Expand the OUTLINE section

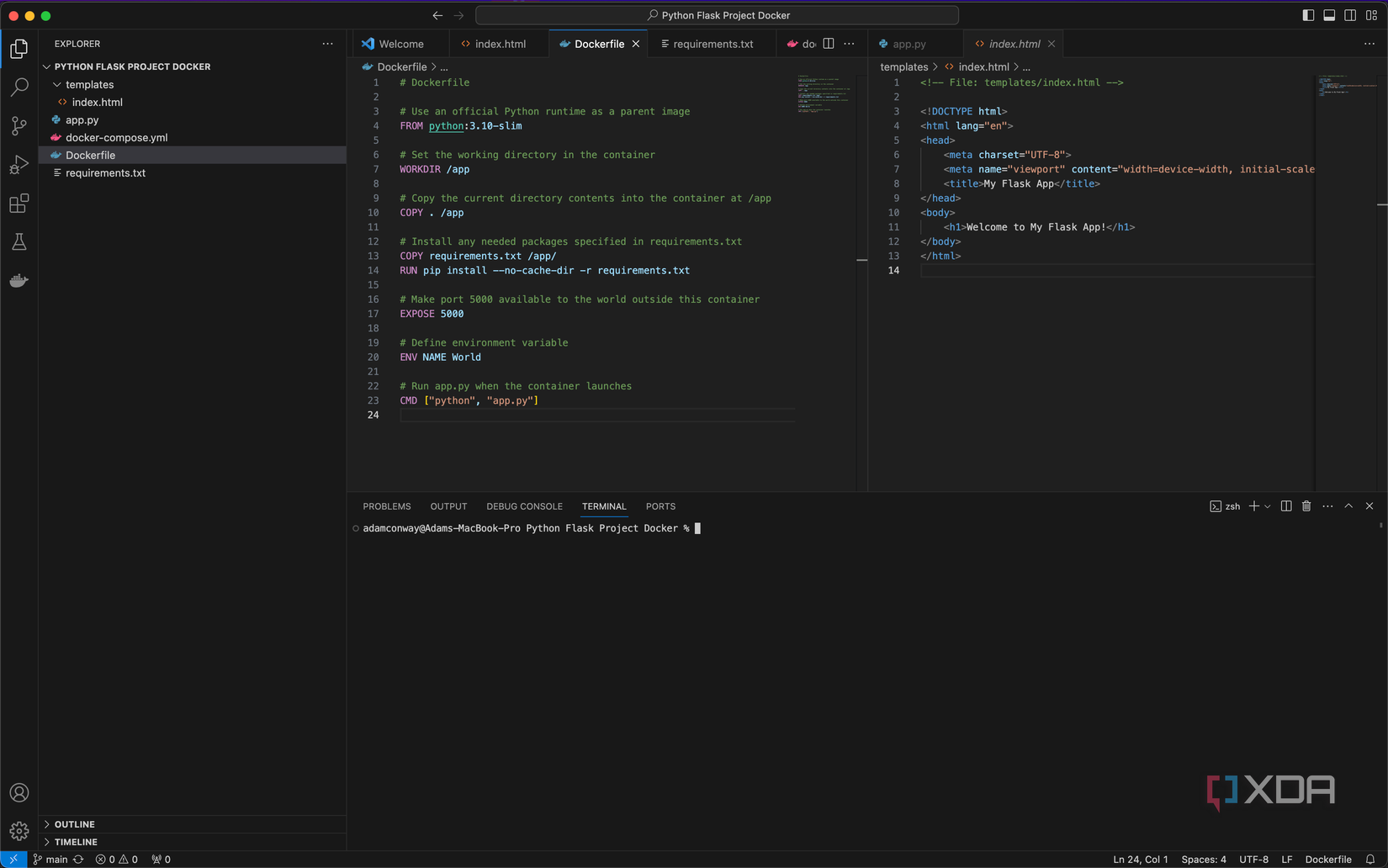74,824
